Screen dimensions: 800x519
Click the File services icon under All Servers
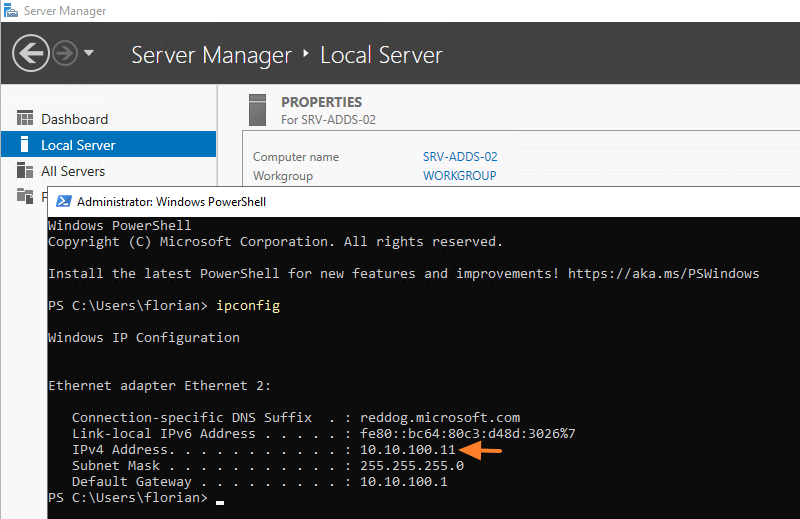24,195
